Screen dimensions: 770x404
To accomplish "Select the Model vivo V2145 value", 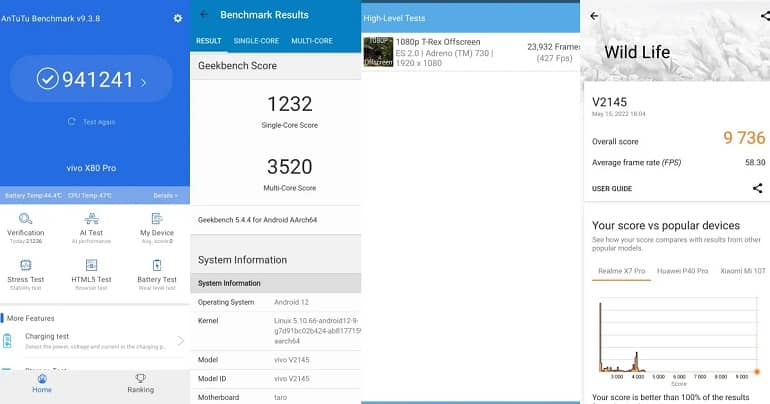I will click(292, 360).
